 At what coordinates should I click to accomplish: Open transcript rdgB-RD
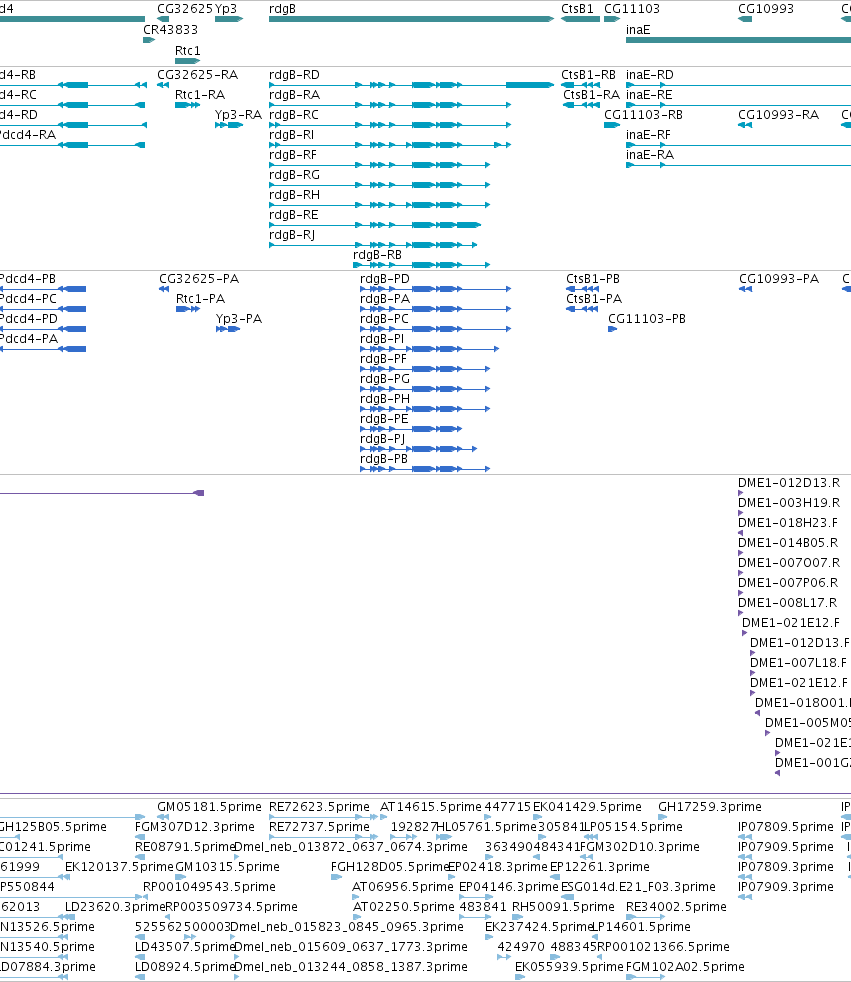coord(294,75)
